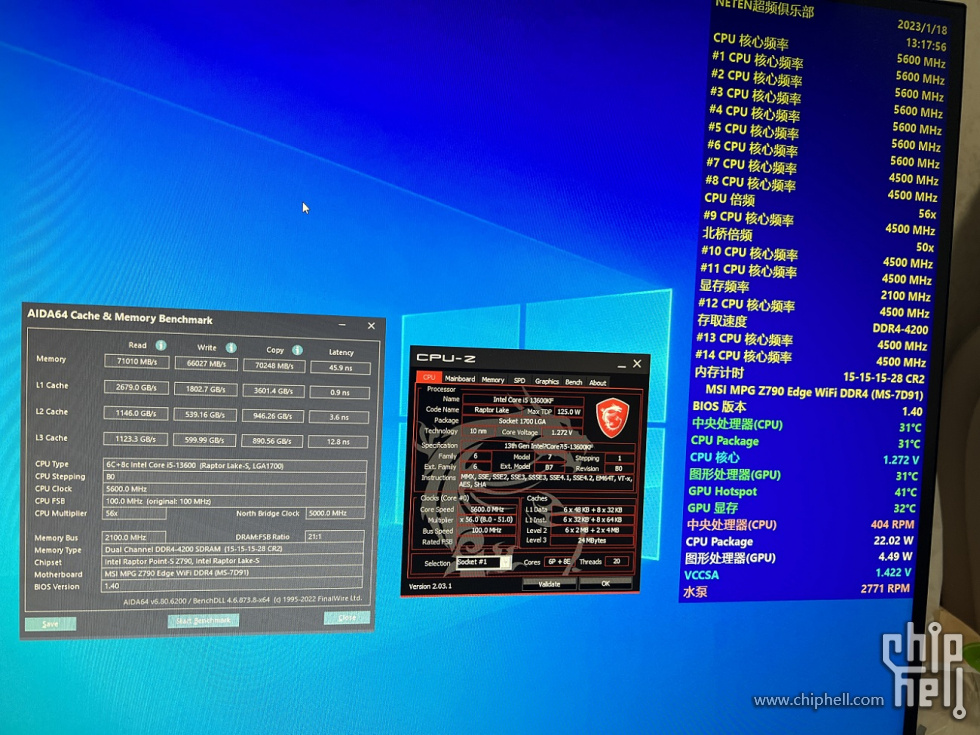Click the Close button in AIDA64

pyautogui.click(x=347, y=618)
